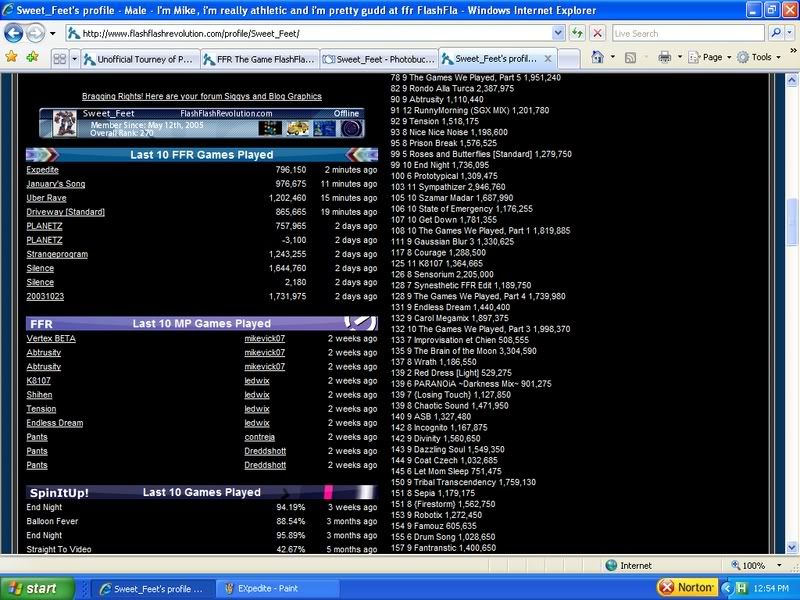Click the Add to Favorites icon
The width and height of the screenshot is (800, 600).
(x=31, y=58)
